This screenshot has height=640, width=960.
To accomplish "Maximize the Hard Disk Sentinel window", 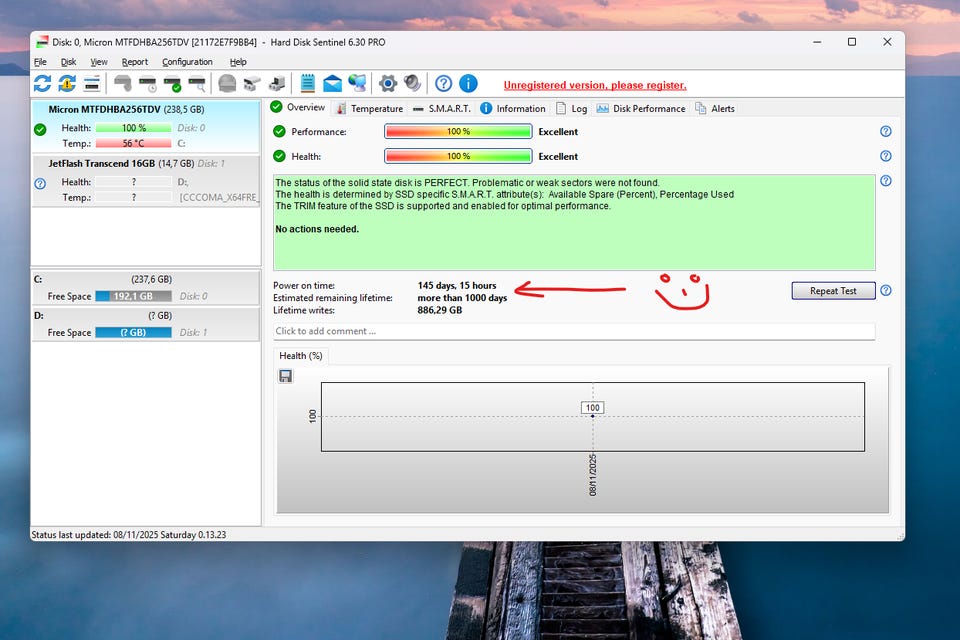I will (852, 42).
